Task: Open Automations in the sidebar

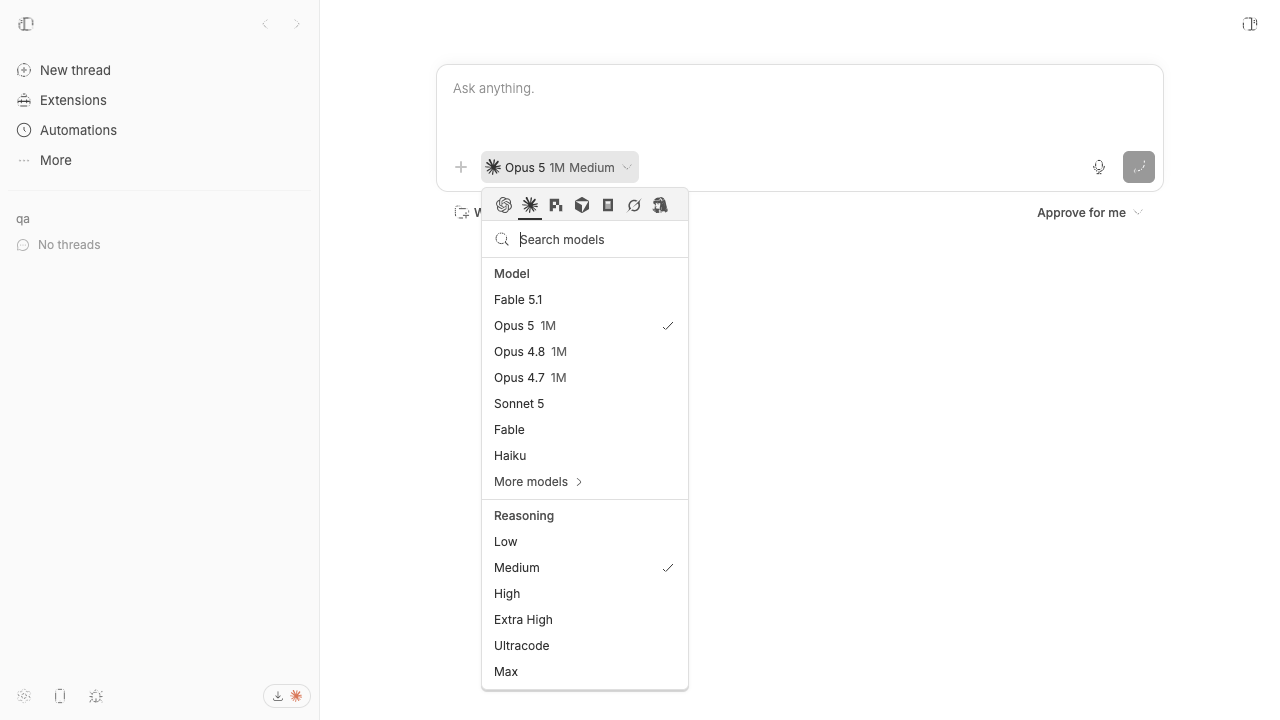Action: click(x=160, y=130)
